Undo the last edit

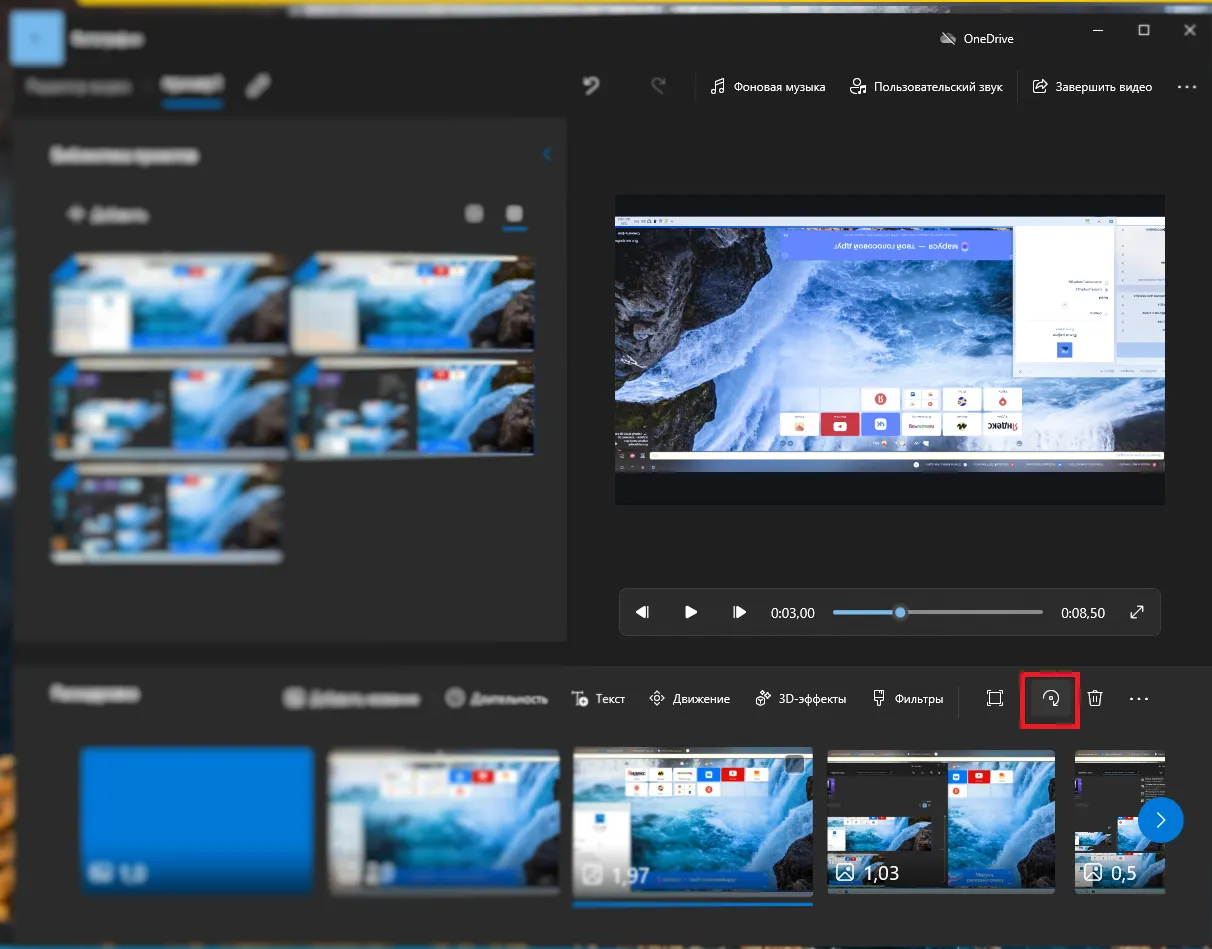point(591,87)
